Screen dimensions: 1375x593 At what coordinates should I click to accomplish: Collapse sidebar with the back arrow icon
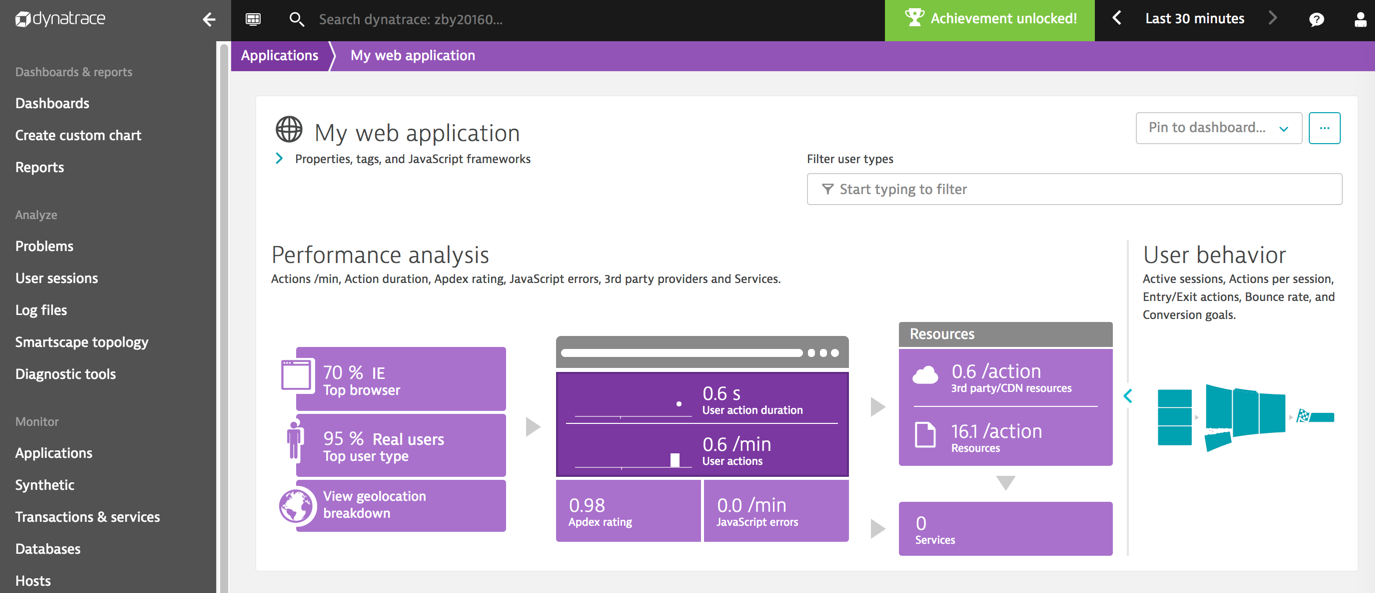pyautogui.click(x=208, y=19)
